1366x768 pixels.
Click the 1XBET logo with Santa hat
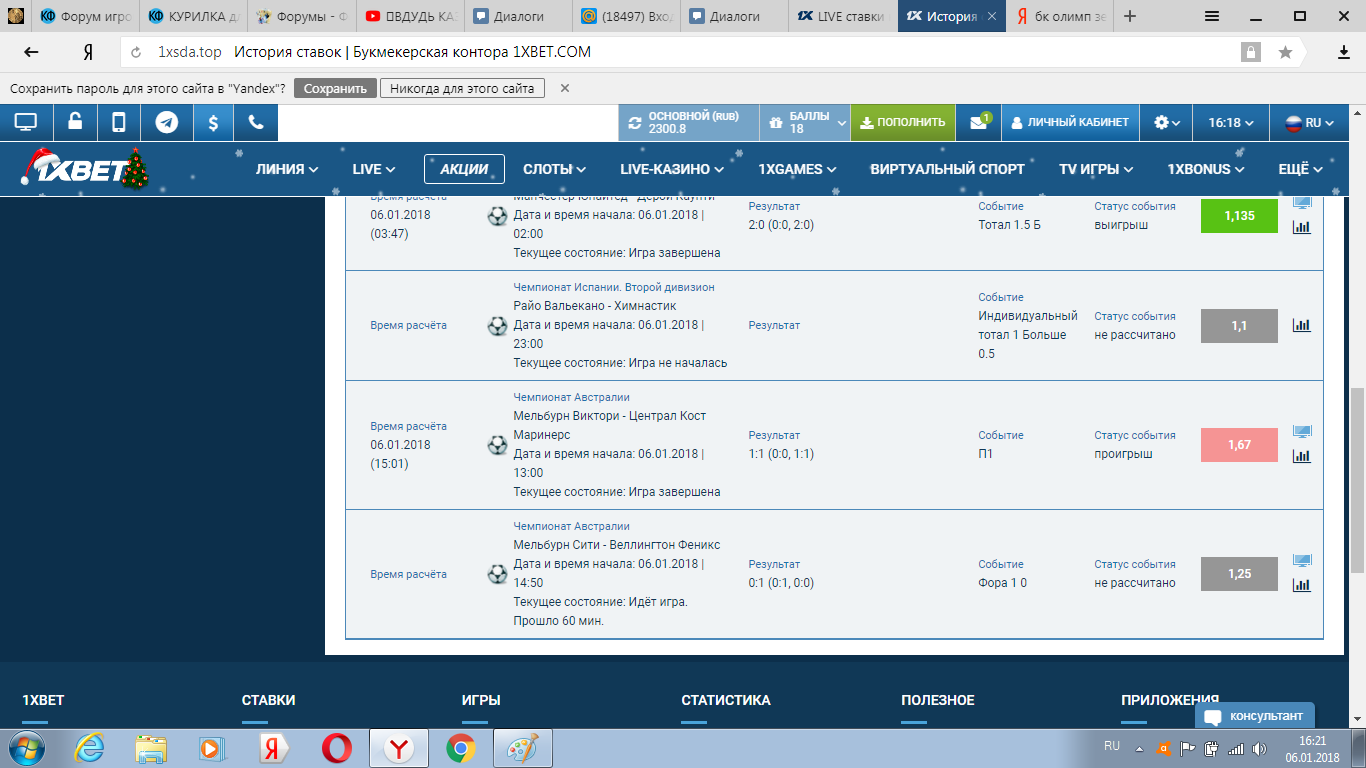coord(84,169)
